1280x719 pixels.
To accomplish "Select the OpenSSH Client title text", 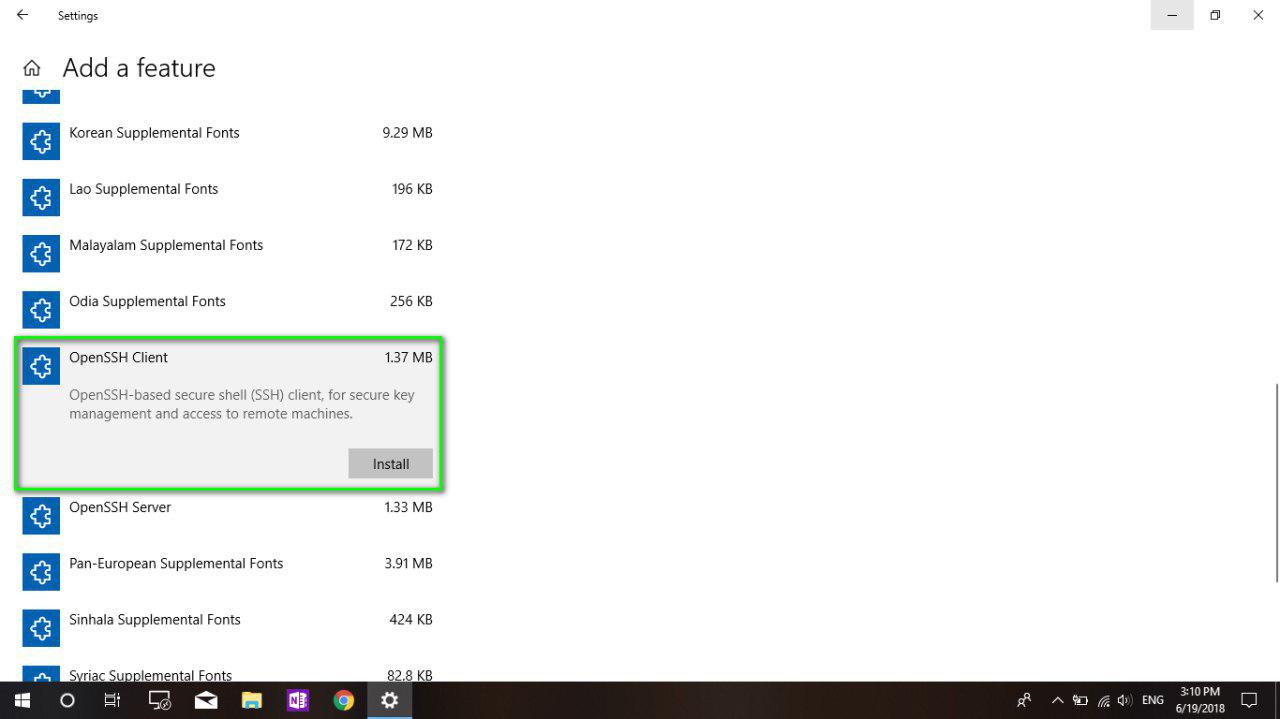I will pos(118,357).
